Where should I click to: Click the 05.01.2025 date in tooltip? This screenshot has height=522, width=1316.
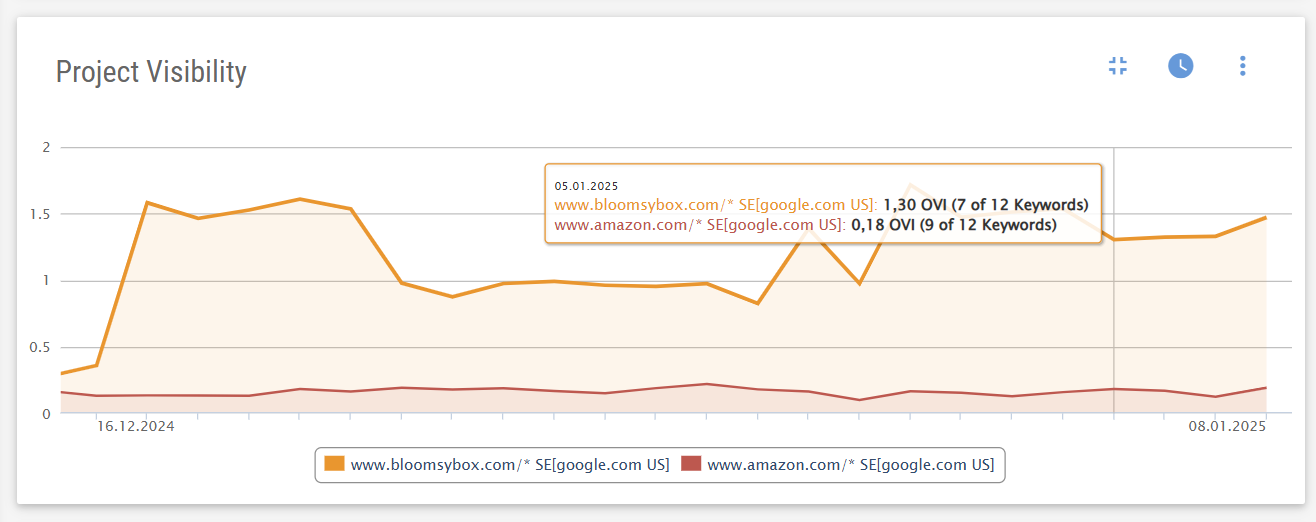587,186
